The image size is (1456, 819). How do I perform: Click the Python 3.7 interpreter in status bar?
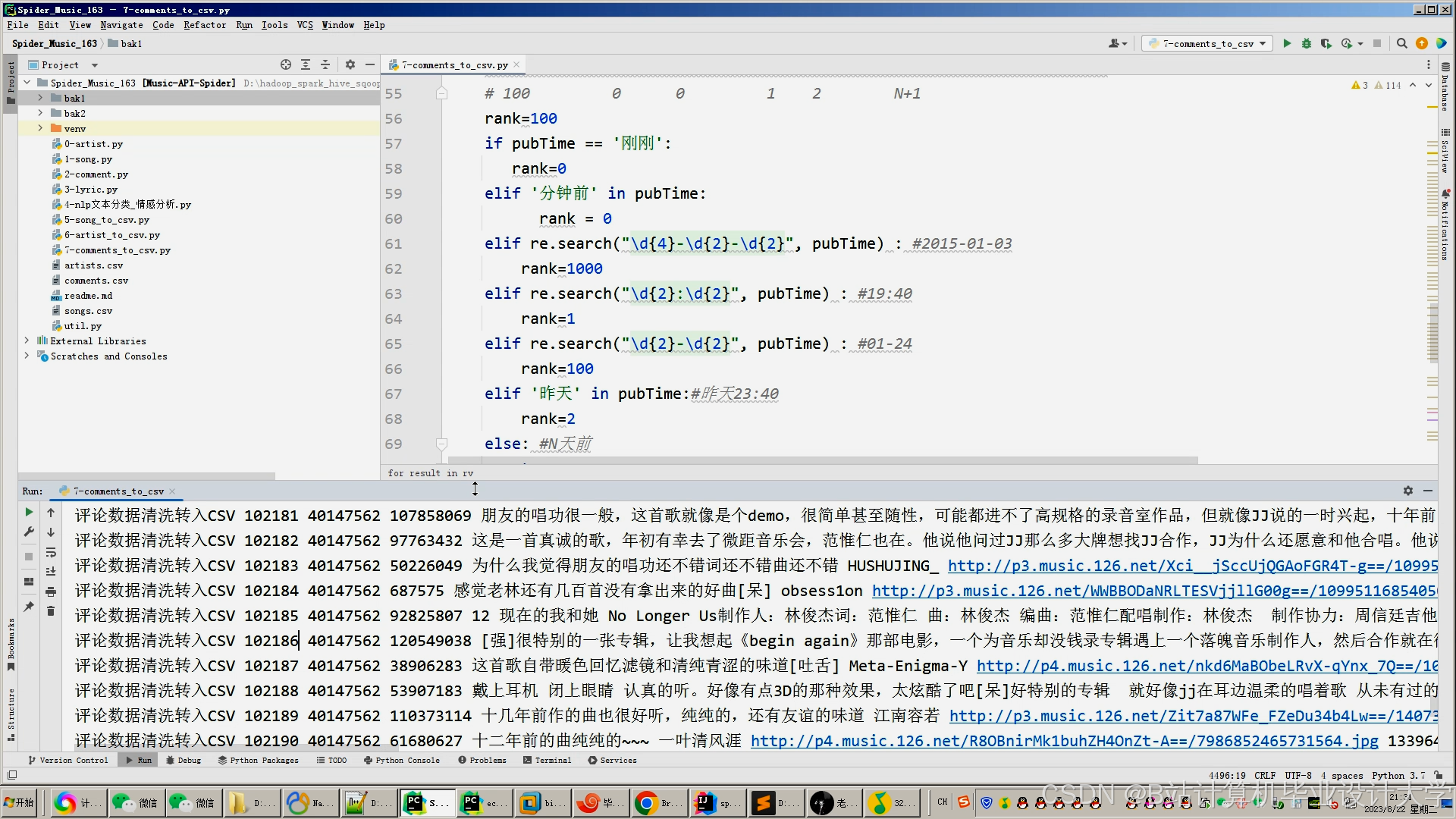click(x=1398, y=775)
